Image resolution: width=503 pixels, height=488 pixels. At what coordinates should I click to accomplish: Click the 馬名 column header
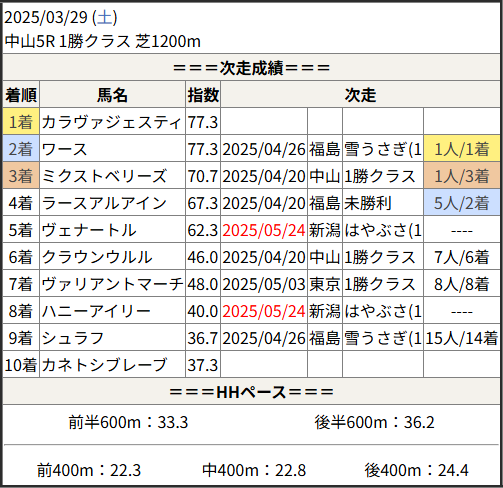[x=112, y=95]
